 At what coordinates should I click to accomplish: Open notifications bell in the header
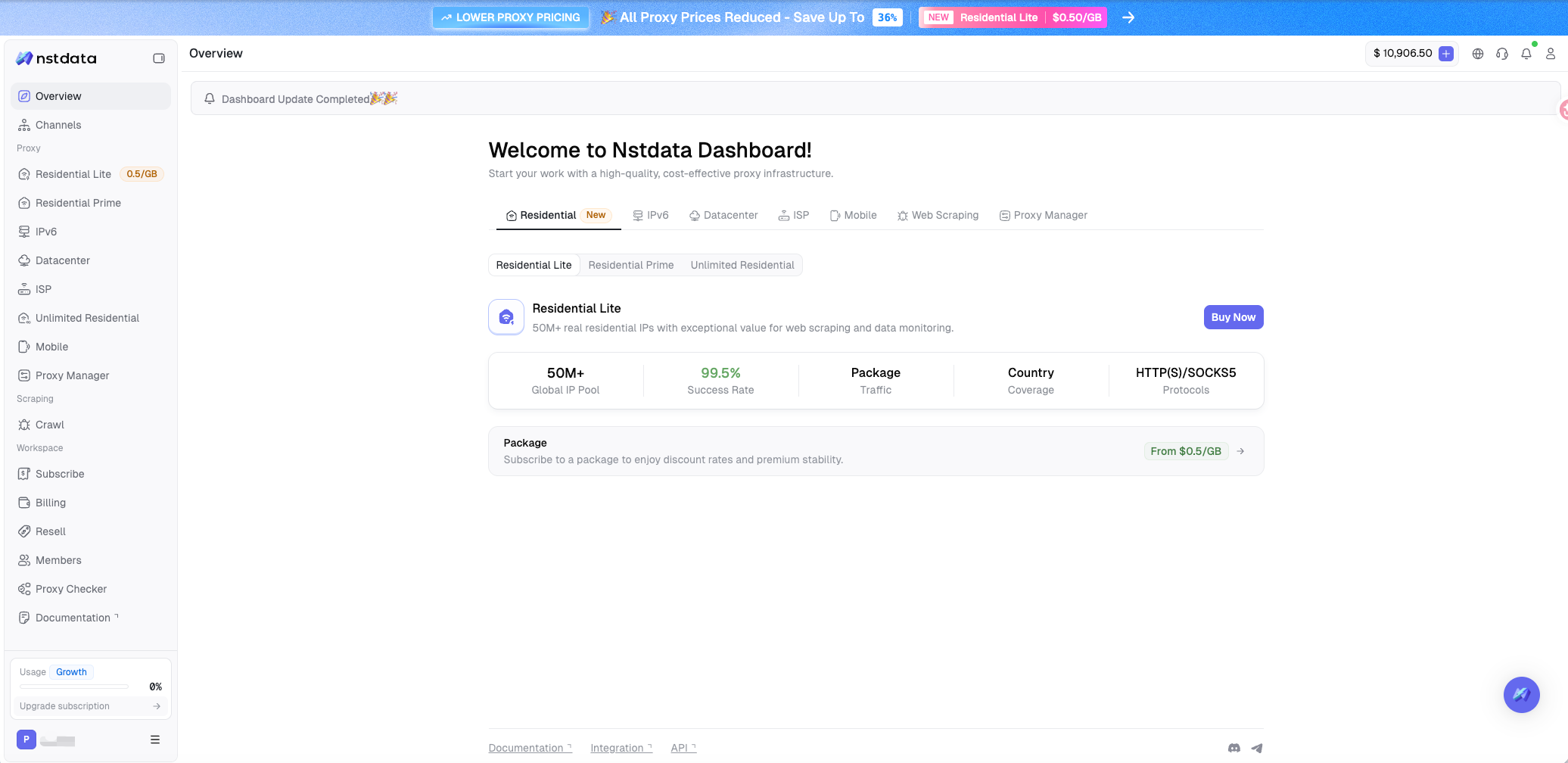point(1526,54)
